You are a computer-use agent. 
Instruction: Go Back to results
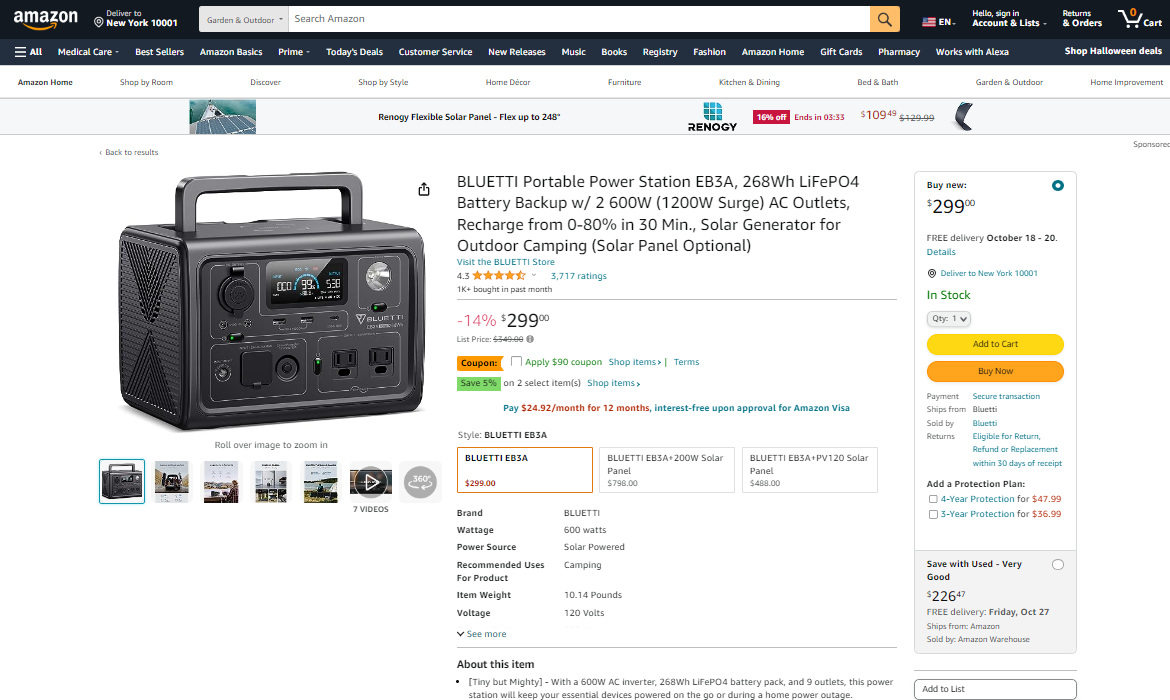pos(128,152)
